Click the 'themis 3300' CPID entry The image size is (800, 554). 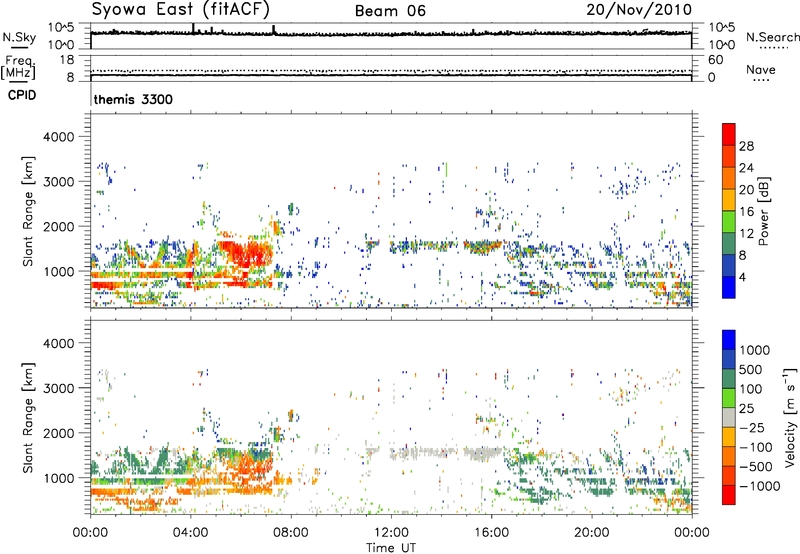coord(133,99)
